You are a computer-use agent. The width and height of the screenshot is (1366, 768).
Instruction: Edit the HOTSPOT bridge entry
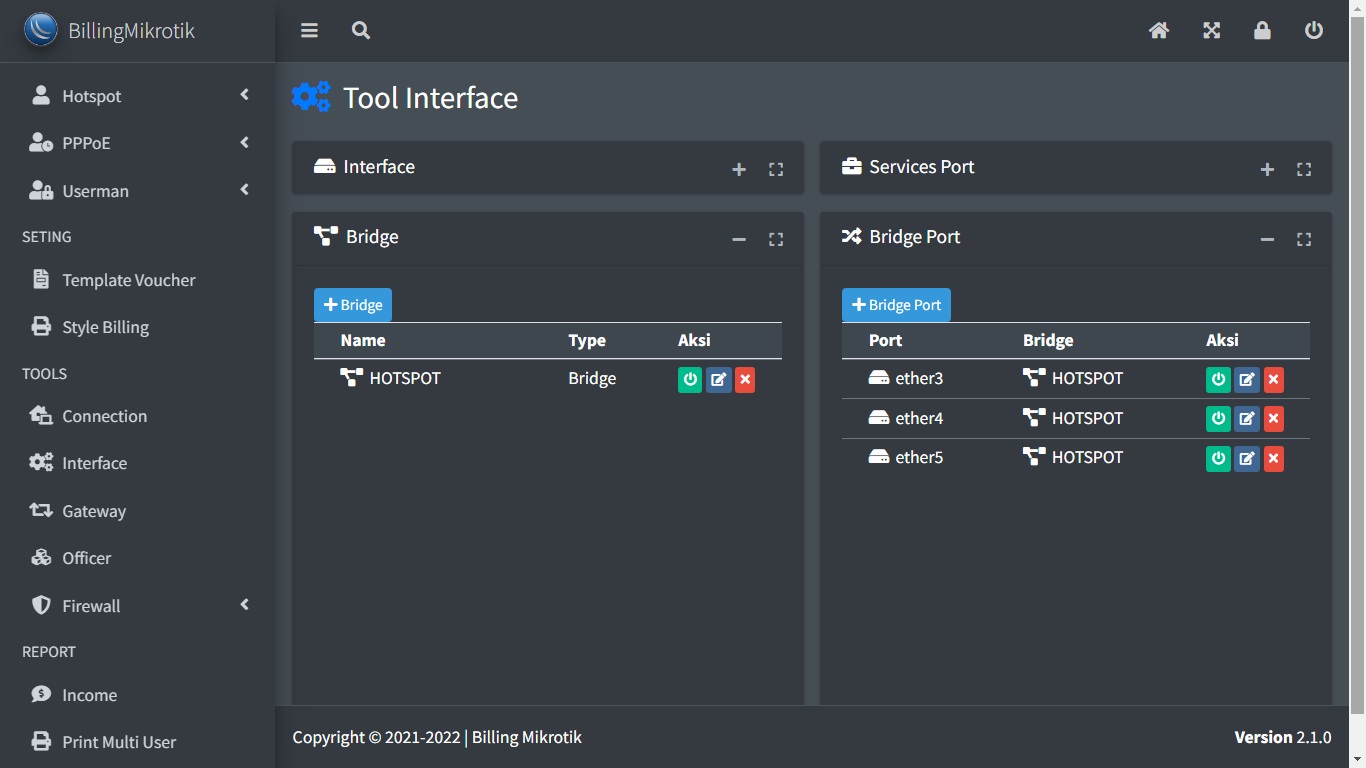(x=718, y=380)
